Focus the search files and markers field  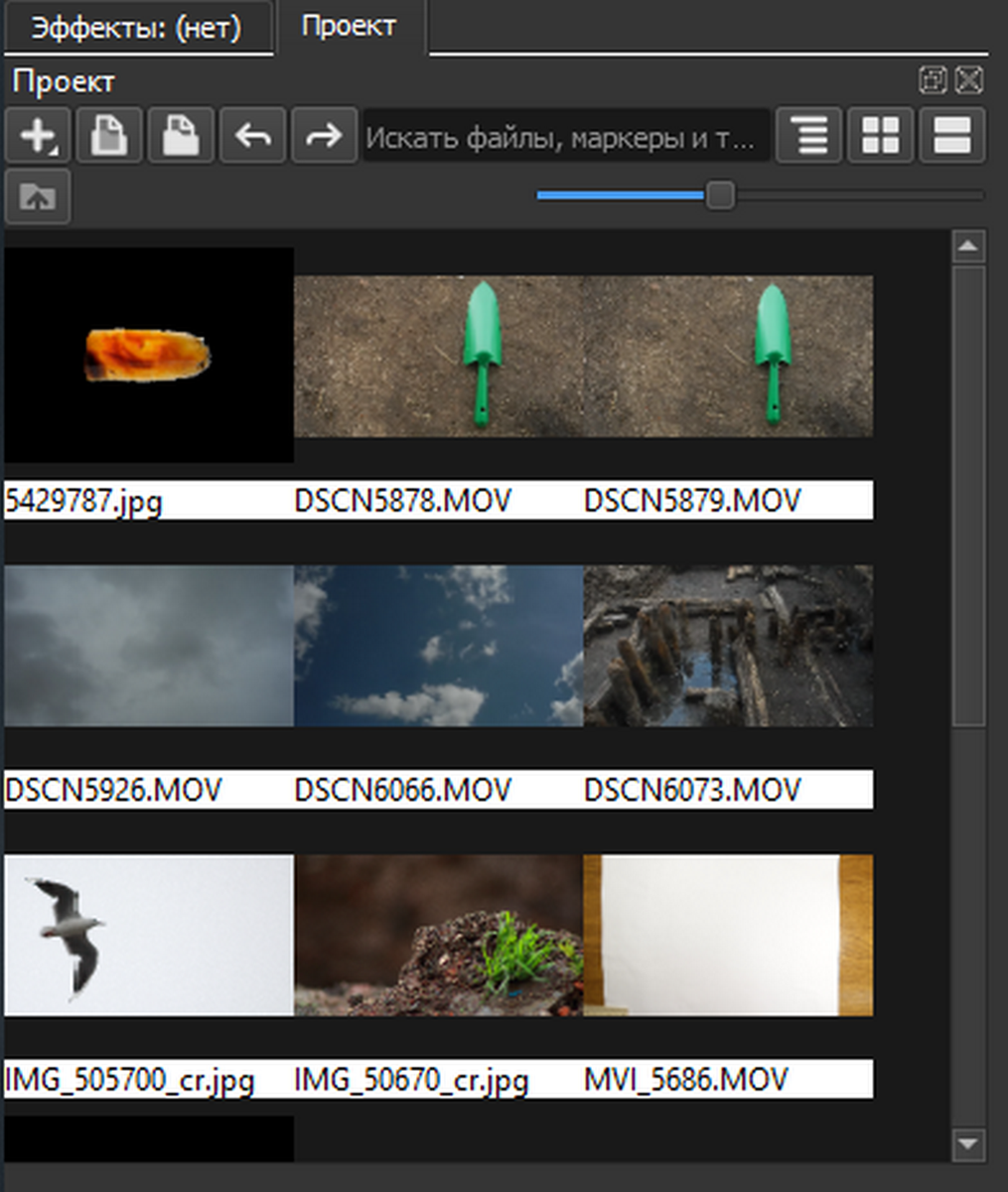tap(566, 136)
